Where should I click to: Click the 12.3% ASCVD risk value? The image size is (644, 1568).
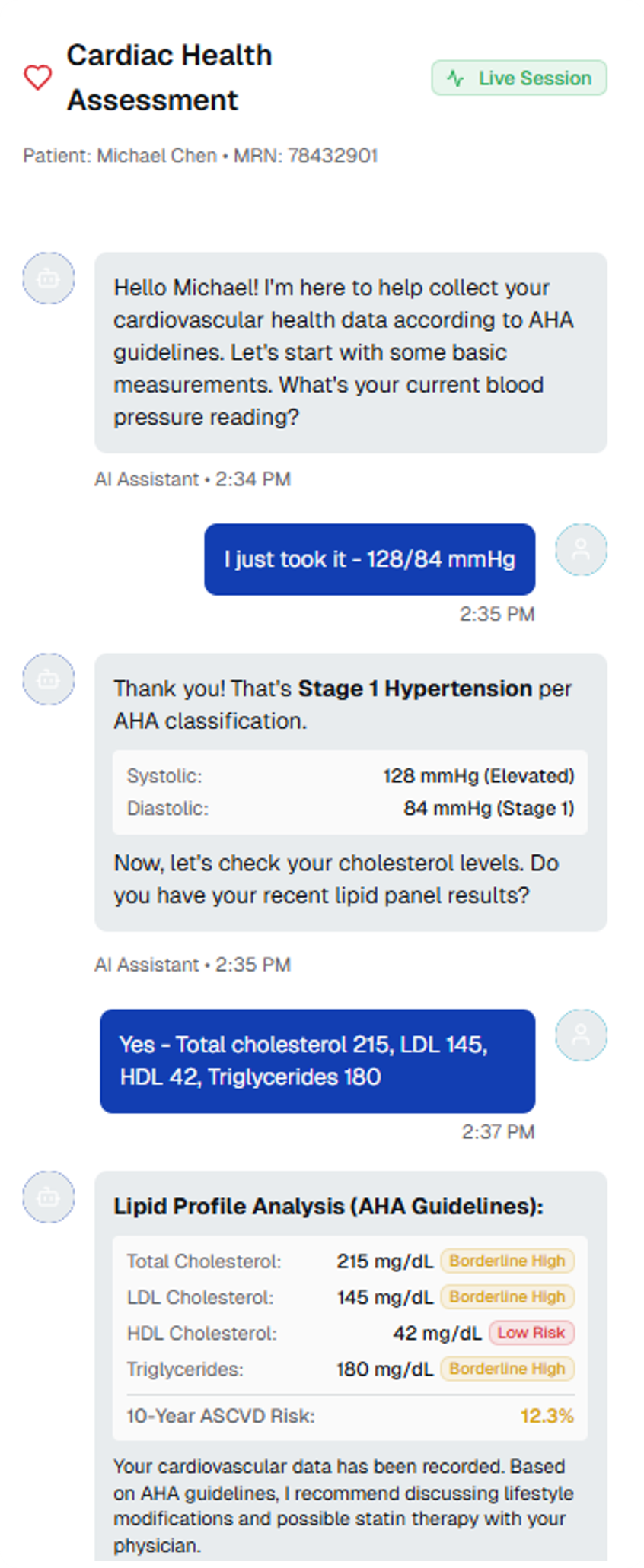click(547, 1416)
